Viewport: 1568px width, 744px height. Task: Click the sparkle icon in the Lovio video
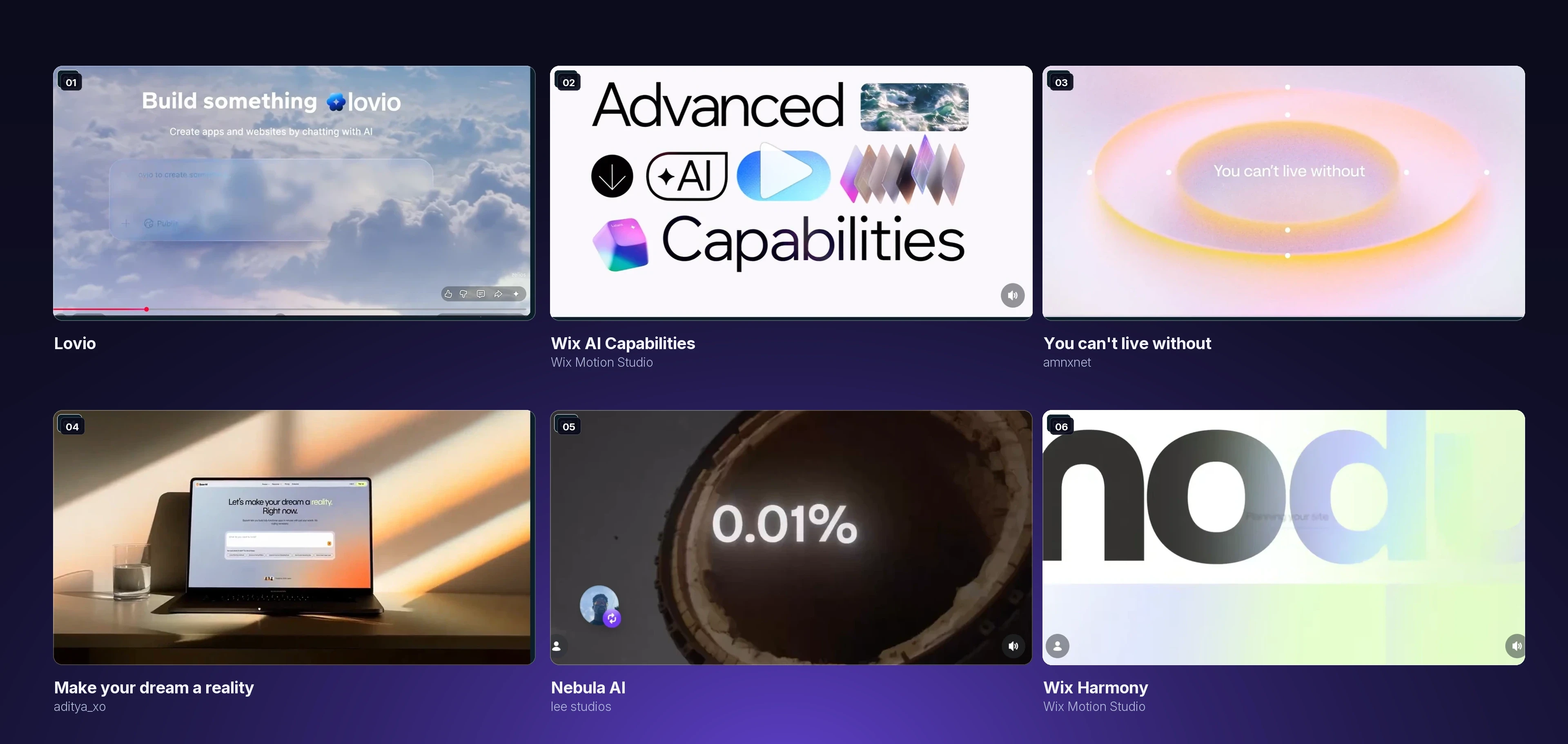click(x=516, y=294)
